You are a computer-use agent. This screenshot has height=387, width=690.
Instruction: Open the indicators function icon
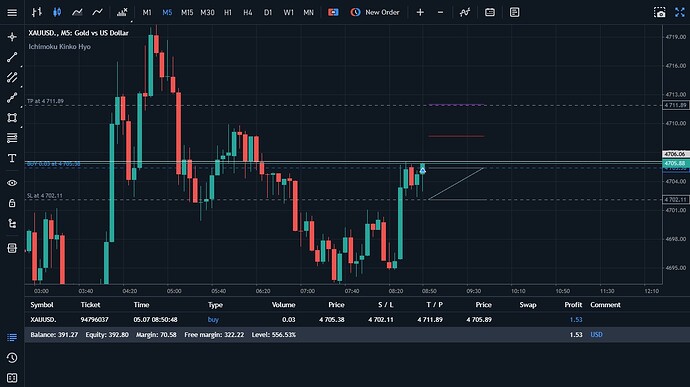coord(465,12)
